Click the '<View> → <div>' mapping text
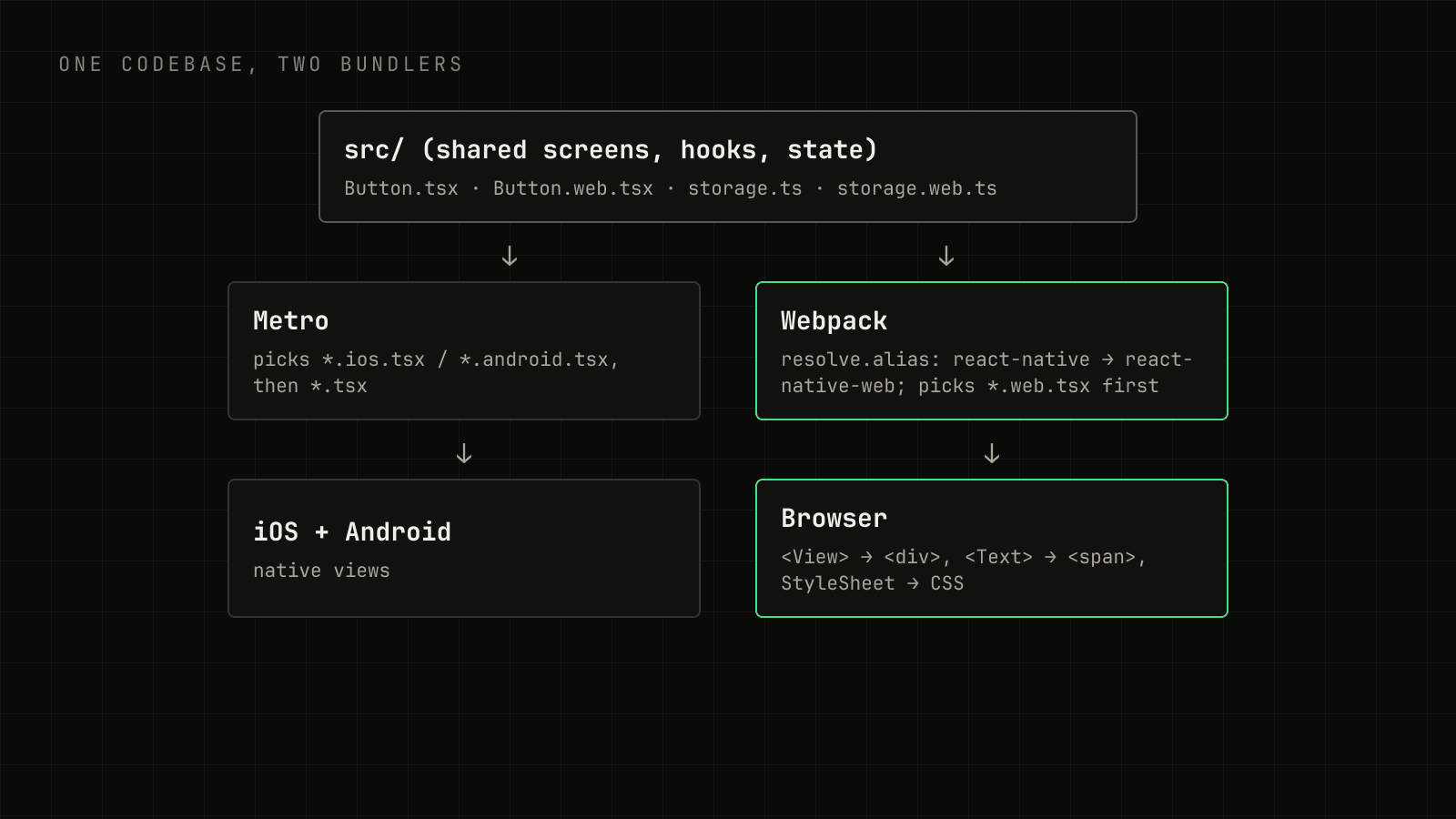The height and width of the screenshot is (819, 1456). click(x=964, y=570)
